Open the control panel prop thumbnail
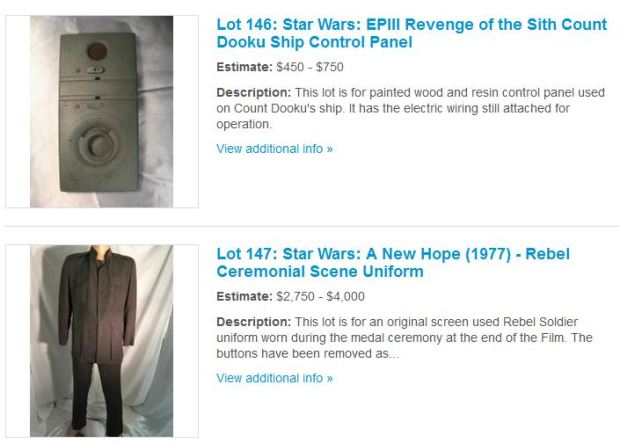This screenshot has width=620, height=443. [x=102, y=112]
